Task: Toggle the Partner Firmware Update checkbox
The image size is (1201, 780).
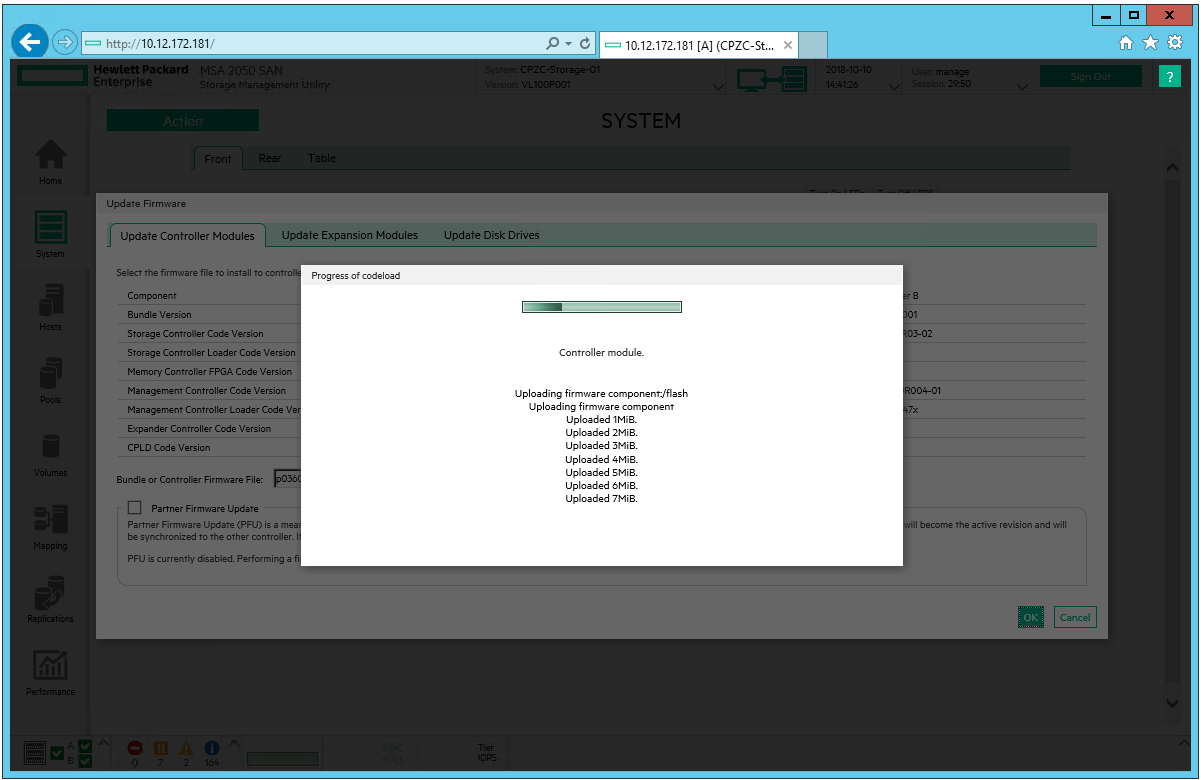Action: tap(134, 508)
